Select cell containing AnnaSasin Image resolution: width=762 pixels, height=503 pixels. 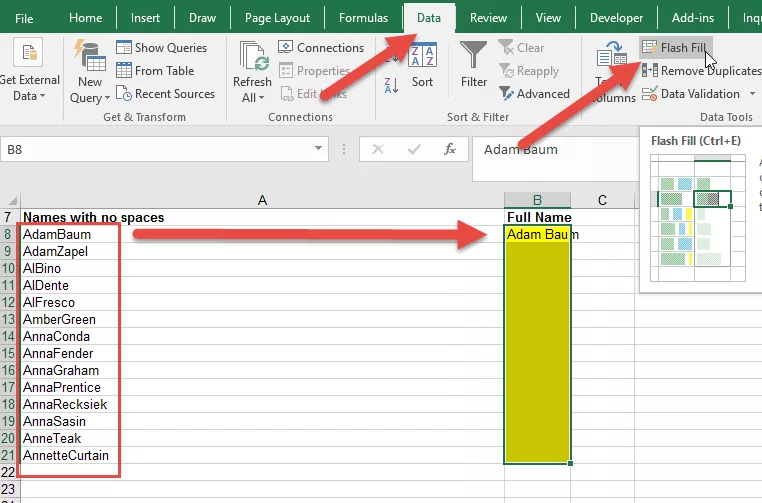click(262, 421)
